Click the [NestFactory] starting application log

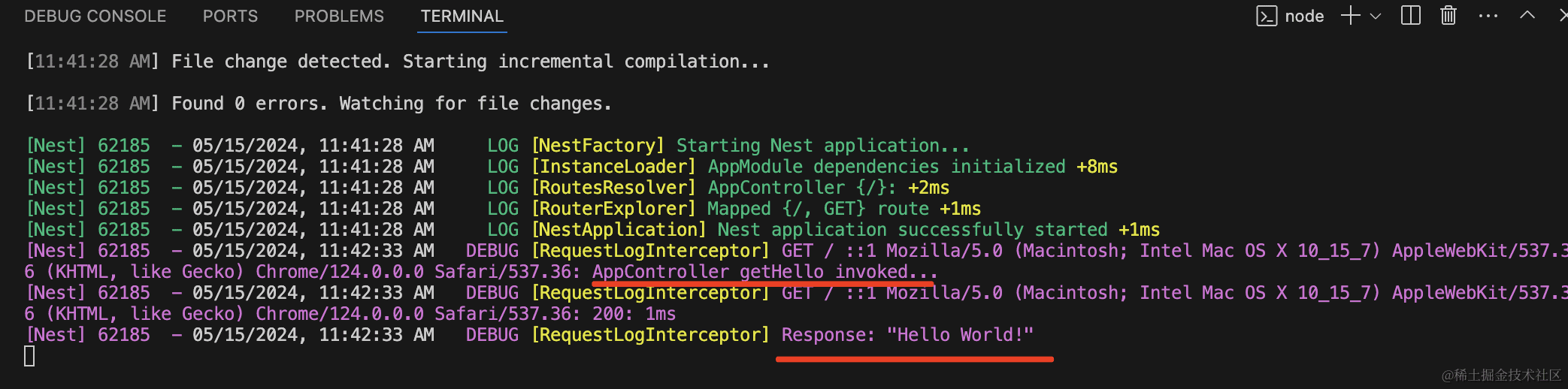coord(748,146)
